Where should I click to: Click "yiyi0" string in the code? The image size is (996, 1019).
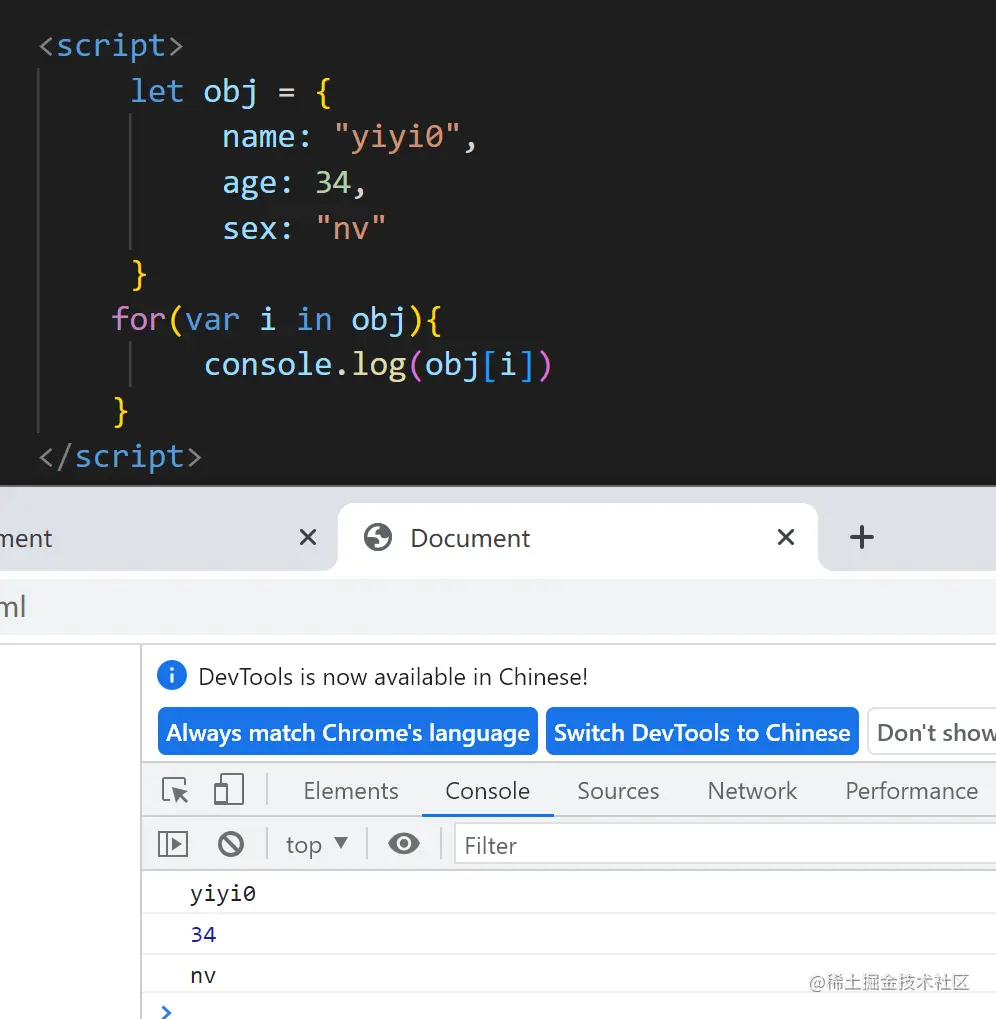click(396, 137)
